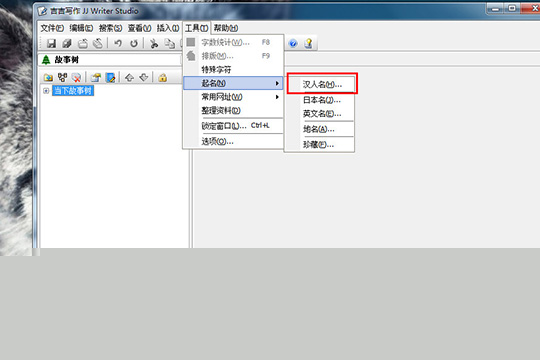Choose 特殊字符 menu entry
Viewport: 540px width, 360px height.
point(233,70)
